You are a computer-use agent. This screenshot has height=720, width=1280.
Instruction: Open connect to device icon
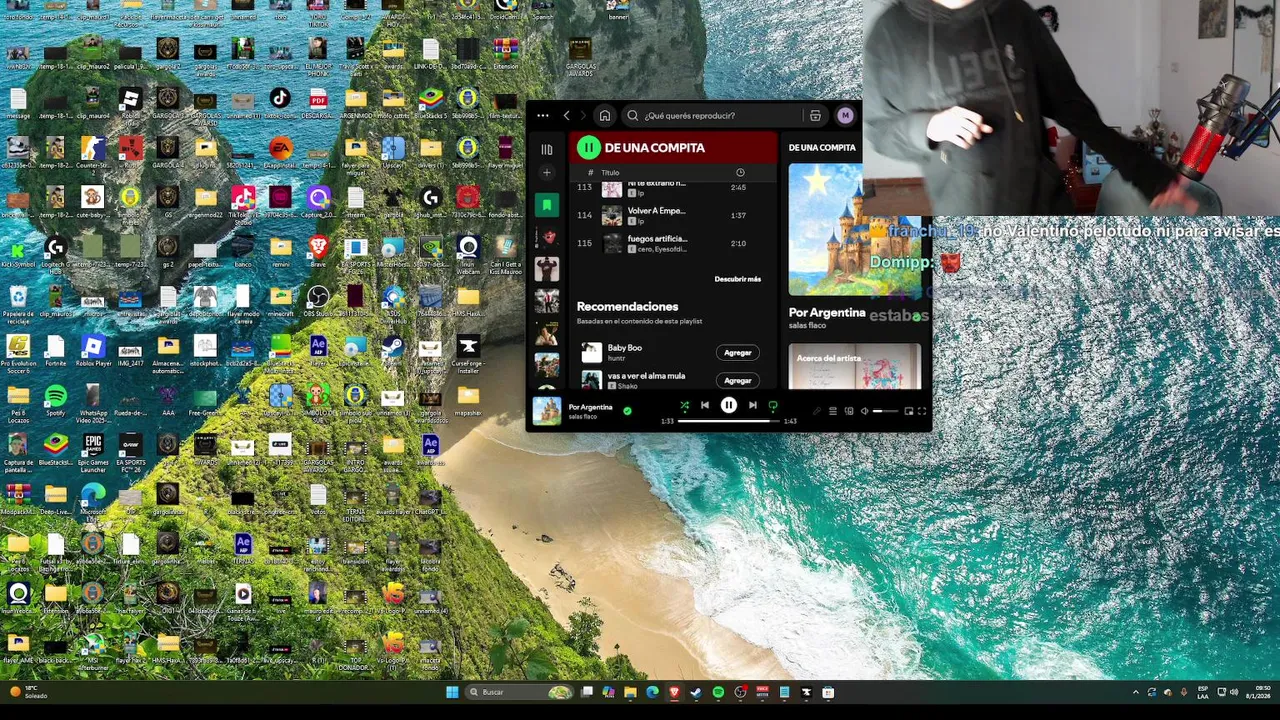coord(848,411)
